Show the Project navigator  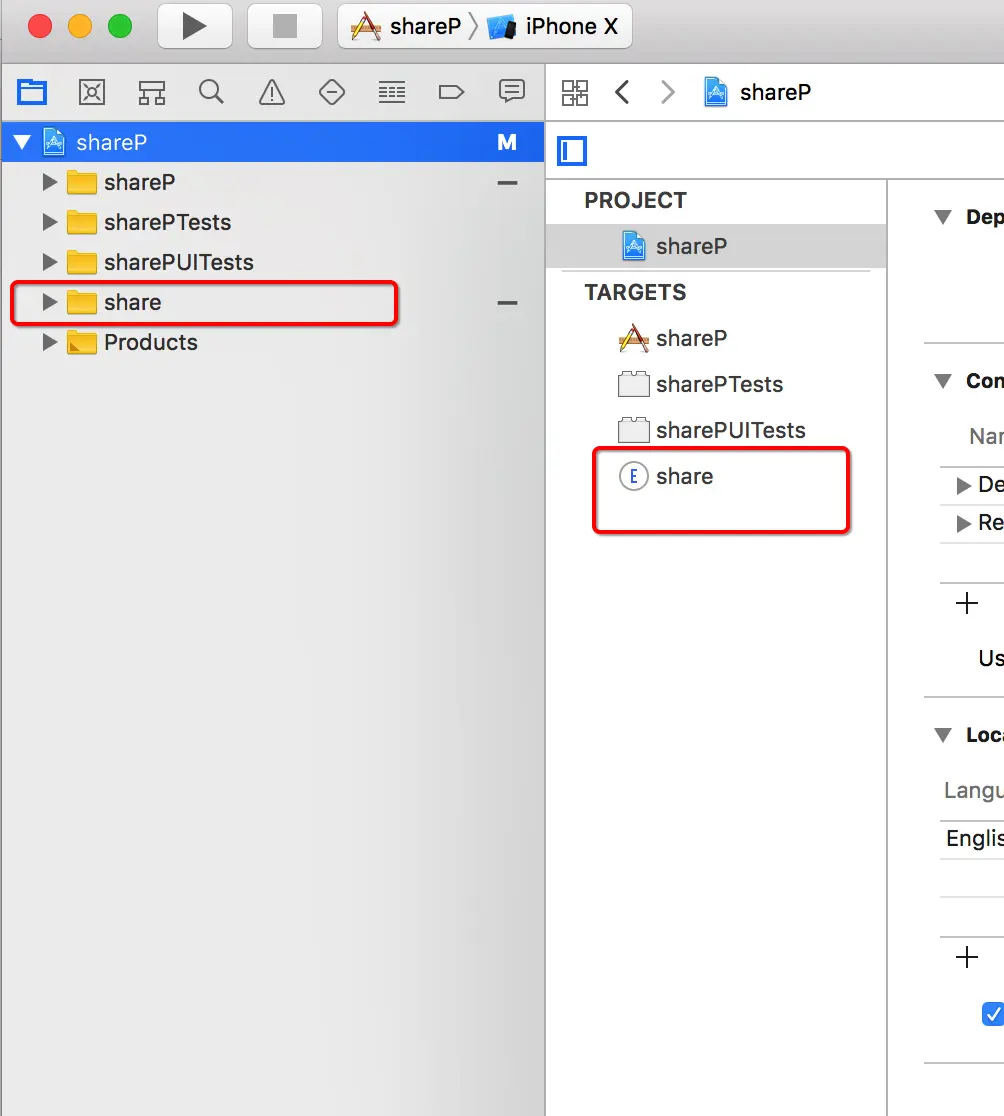tap(32, 92)
